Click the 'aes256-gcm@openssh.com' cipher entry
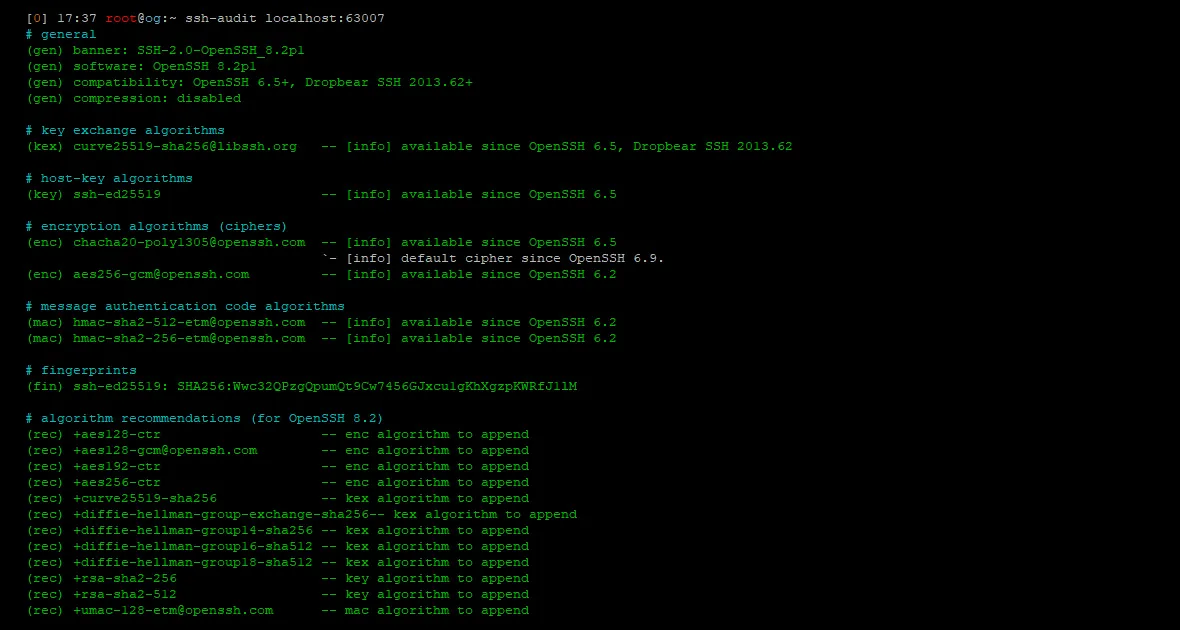This screenshot has height=630, width=1180. click(x=161, y=274)
